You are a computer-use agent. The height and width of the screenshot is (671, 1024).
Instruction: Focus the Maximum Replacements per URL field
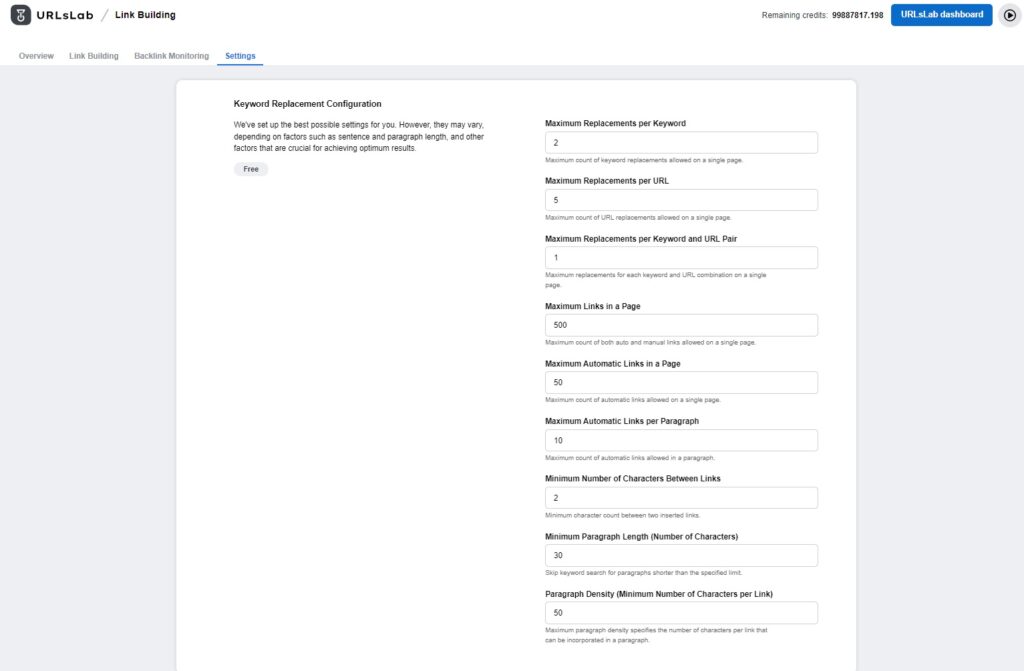click(681, 200)
